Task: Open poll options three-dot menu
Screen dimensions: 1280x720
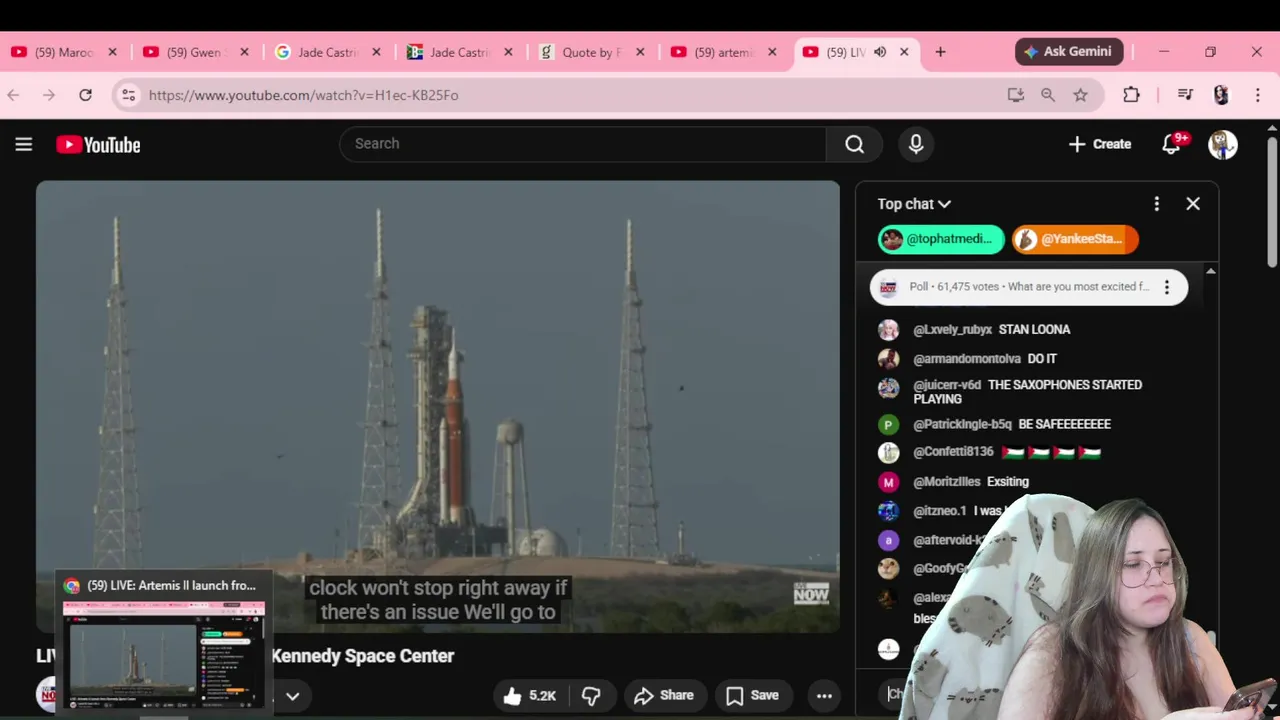Action: (x=1166, y=287)
